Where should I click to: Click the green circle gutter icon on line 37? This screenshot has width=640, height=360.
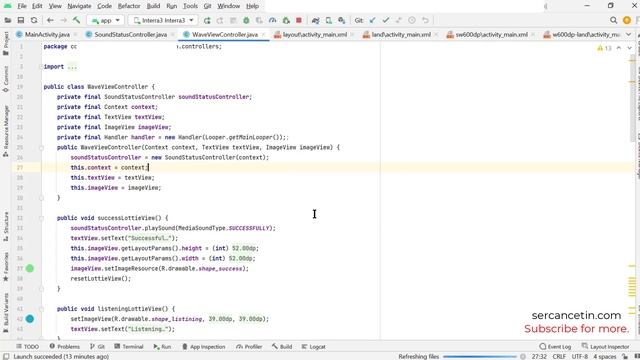point(30,269)
